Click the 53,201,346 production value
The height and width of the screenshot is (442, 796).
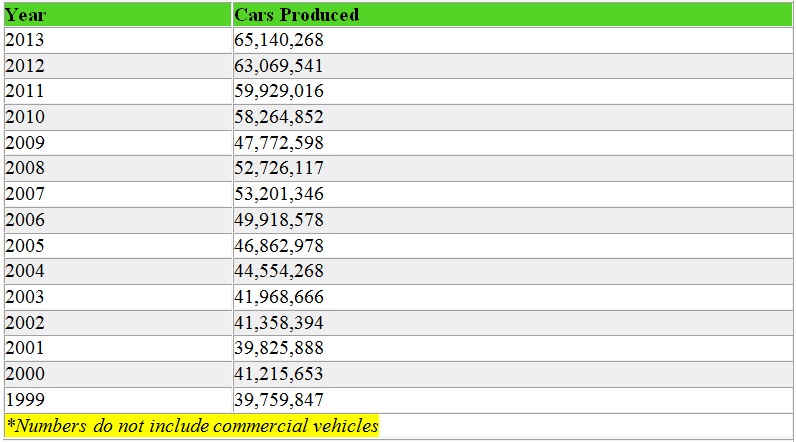279,194
